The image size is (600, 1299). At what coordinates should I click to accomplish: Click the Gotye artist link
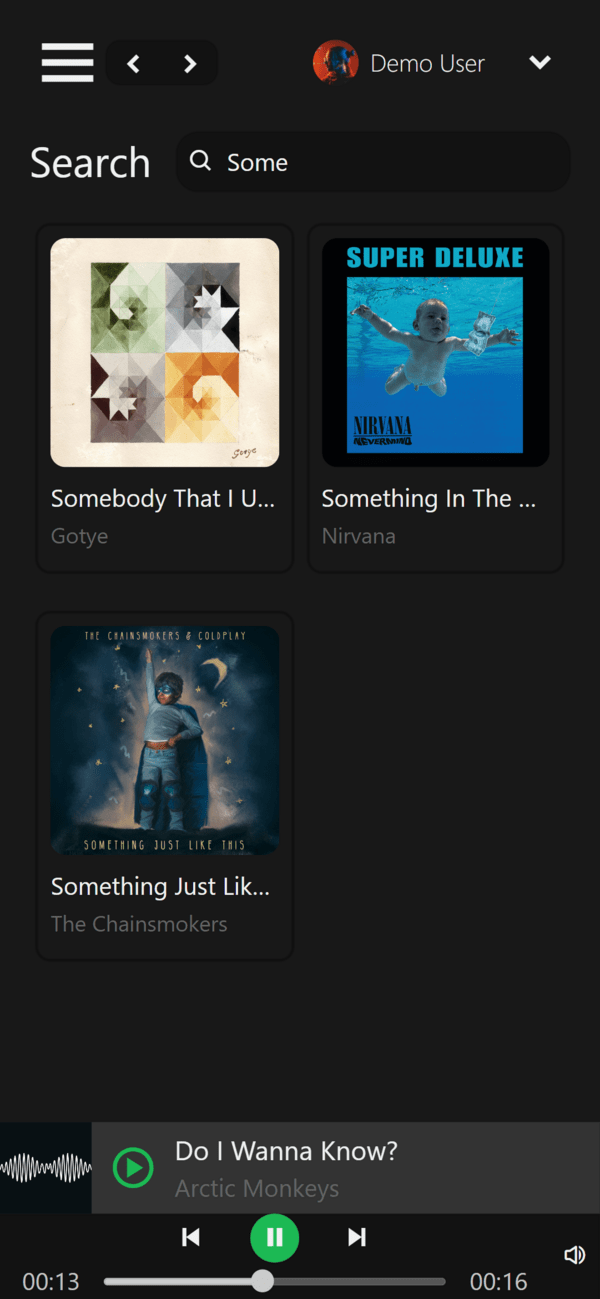tap(79, 536)
